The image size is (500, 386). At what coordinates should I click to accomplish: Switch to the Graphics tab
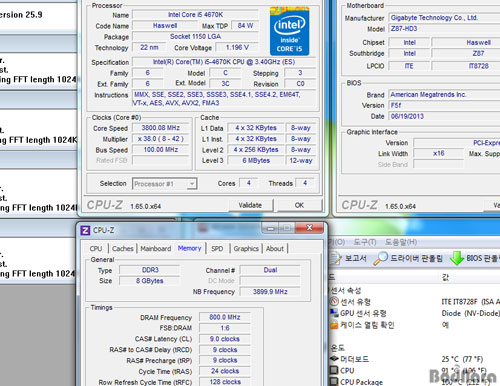coord(246,249)
